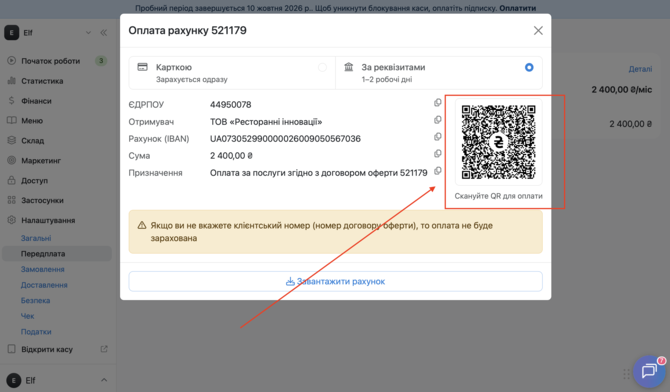
Task: Open Статистика section
Action: click(42, 81)
